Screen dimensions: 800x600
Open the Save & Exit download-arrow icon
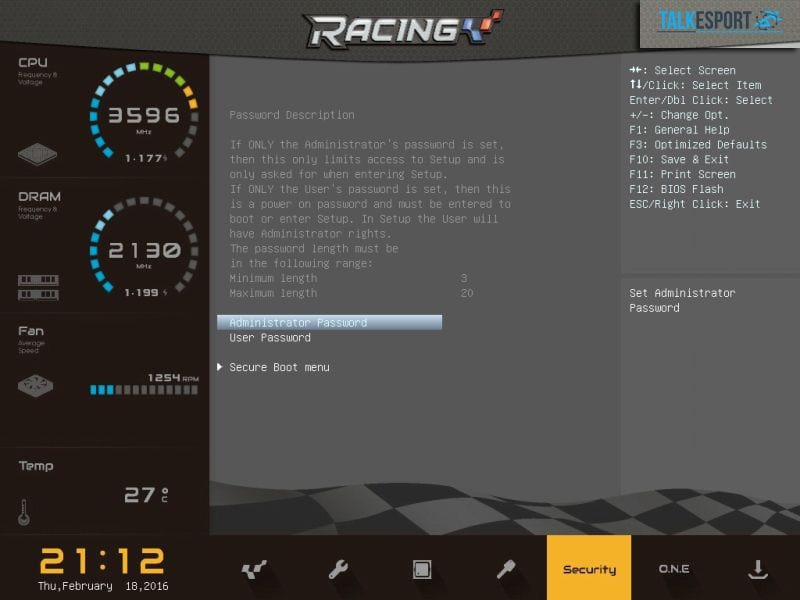(757, 569)
